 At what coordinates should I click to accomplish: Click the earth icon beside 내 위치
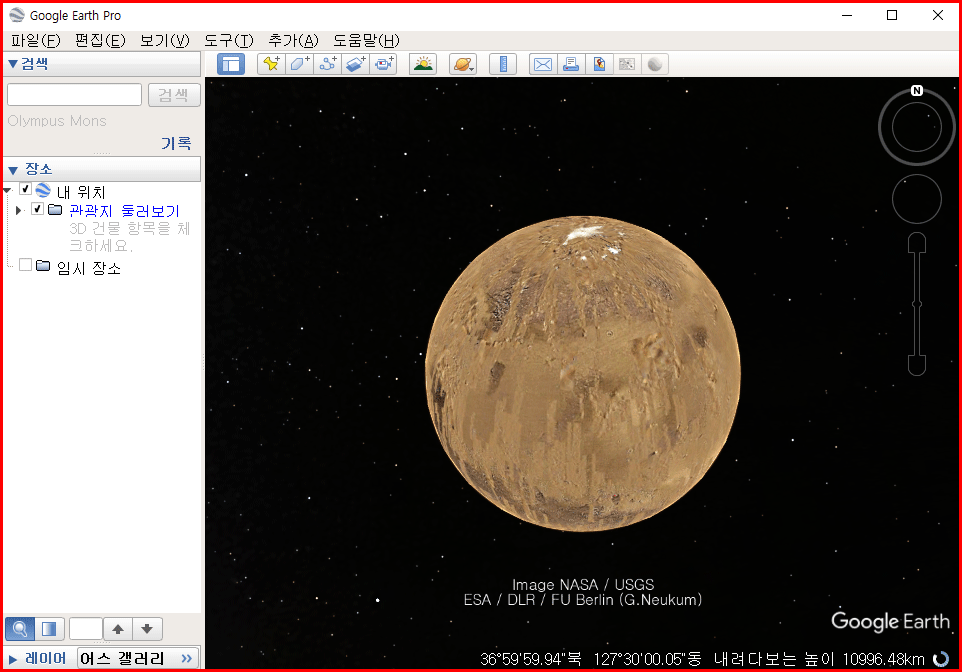43,190
